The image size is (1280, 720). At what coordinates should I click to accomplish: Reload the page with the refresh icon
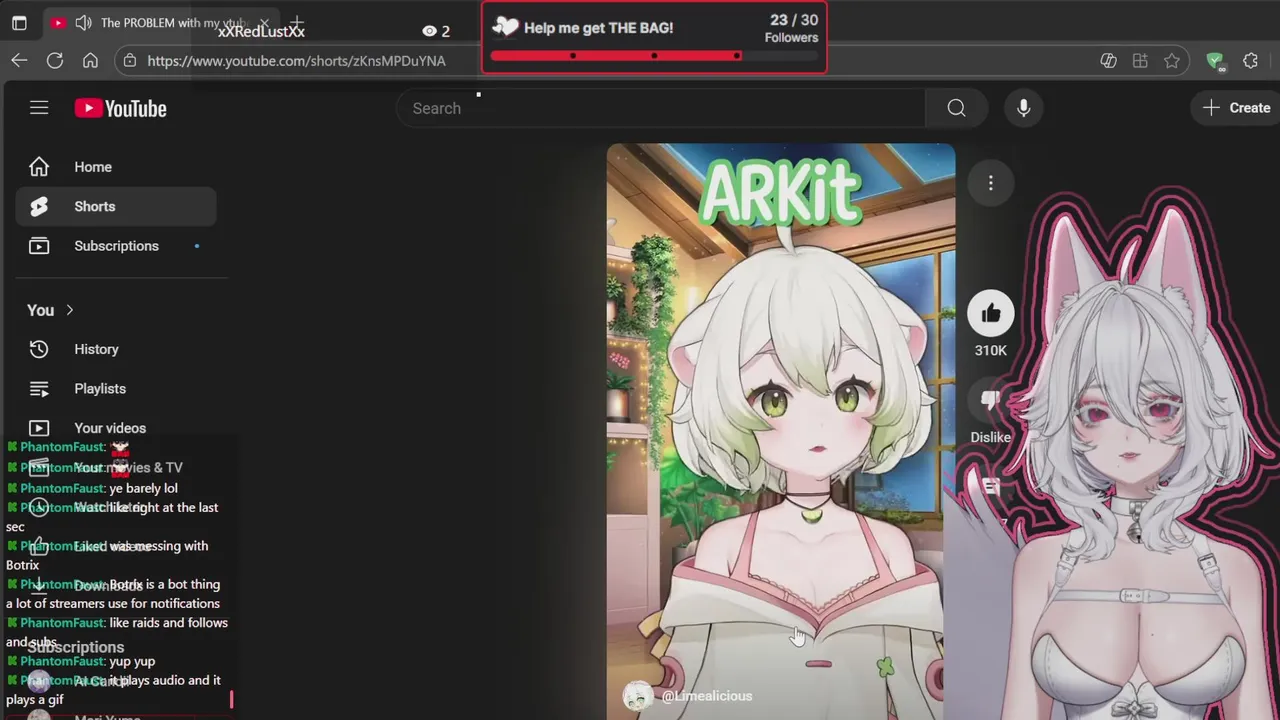[x=55, y=61]
